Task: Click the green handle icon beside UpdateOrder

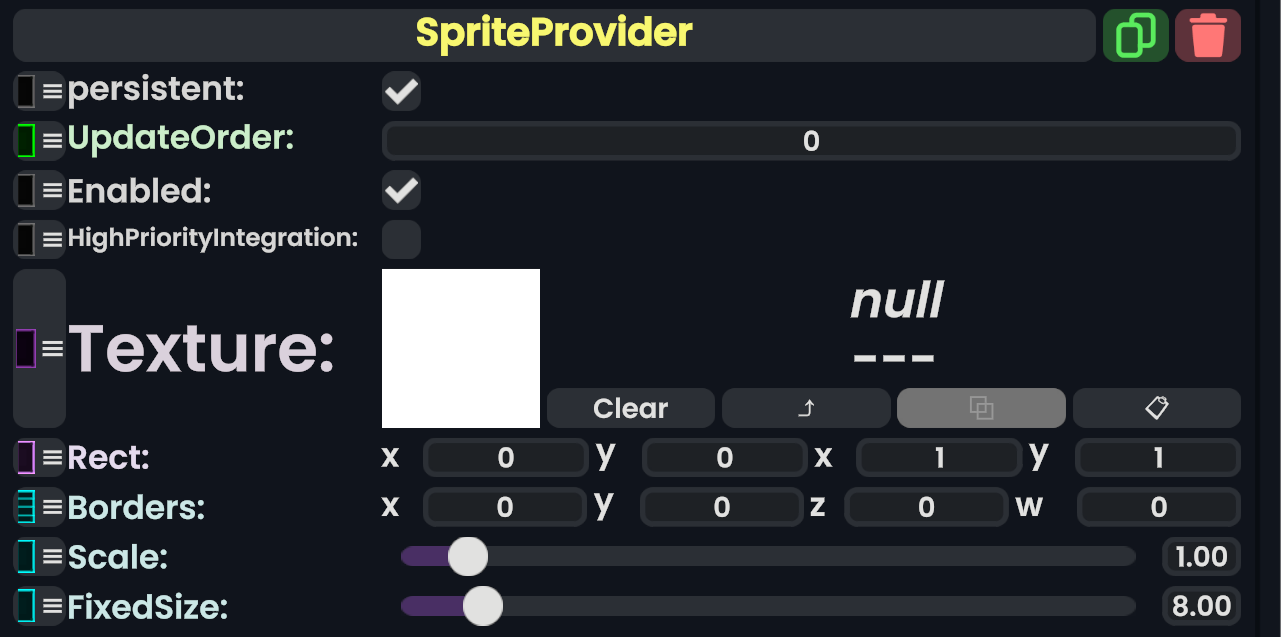Action: click(27, 140)
